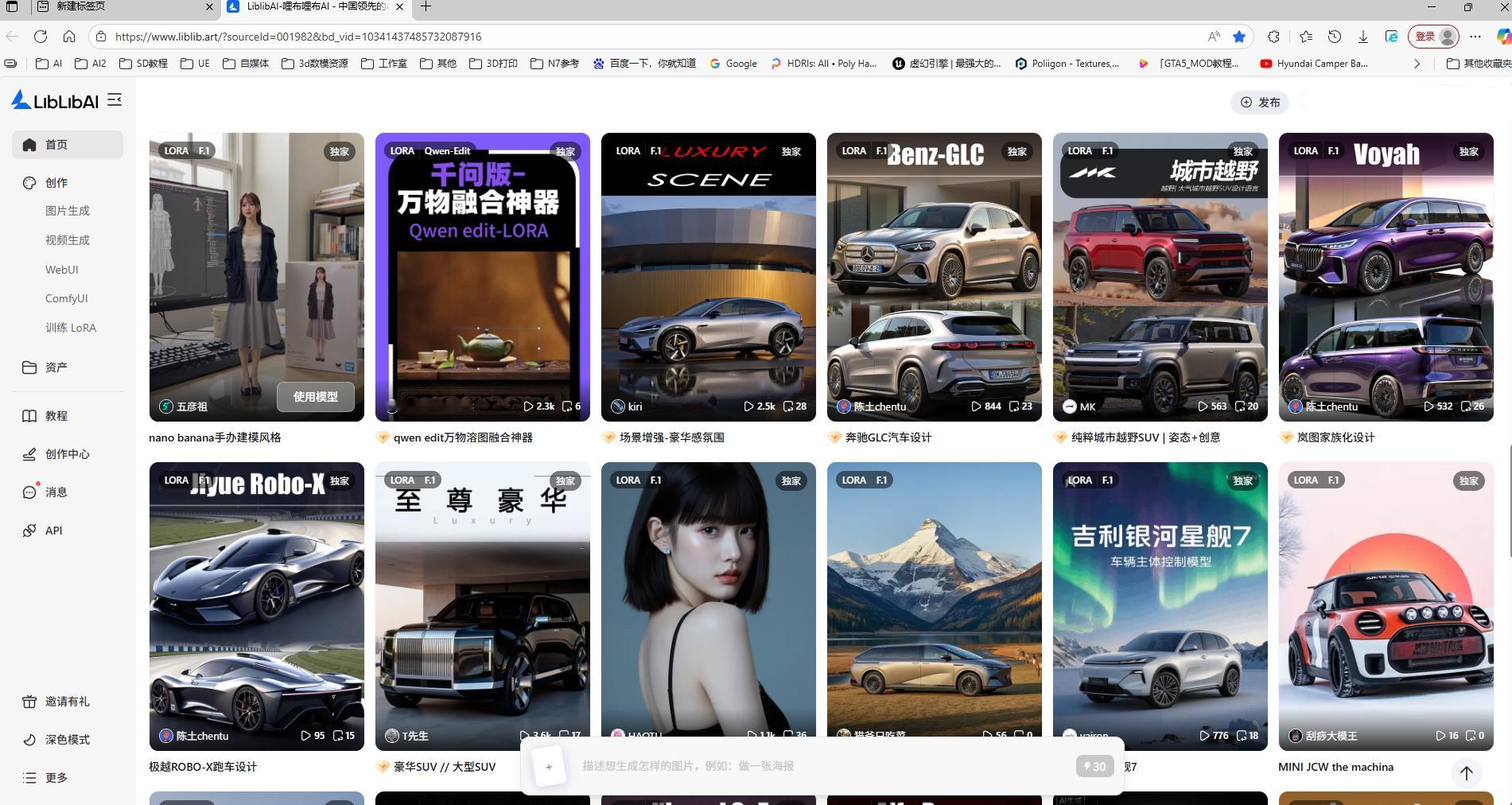Open 极越ROBO-X跑车设计 model title
Image resolution: width=1512 pixels, height=805 pixels.
[x=203, y=767]
